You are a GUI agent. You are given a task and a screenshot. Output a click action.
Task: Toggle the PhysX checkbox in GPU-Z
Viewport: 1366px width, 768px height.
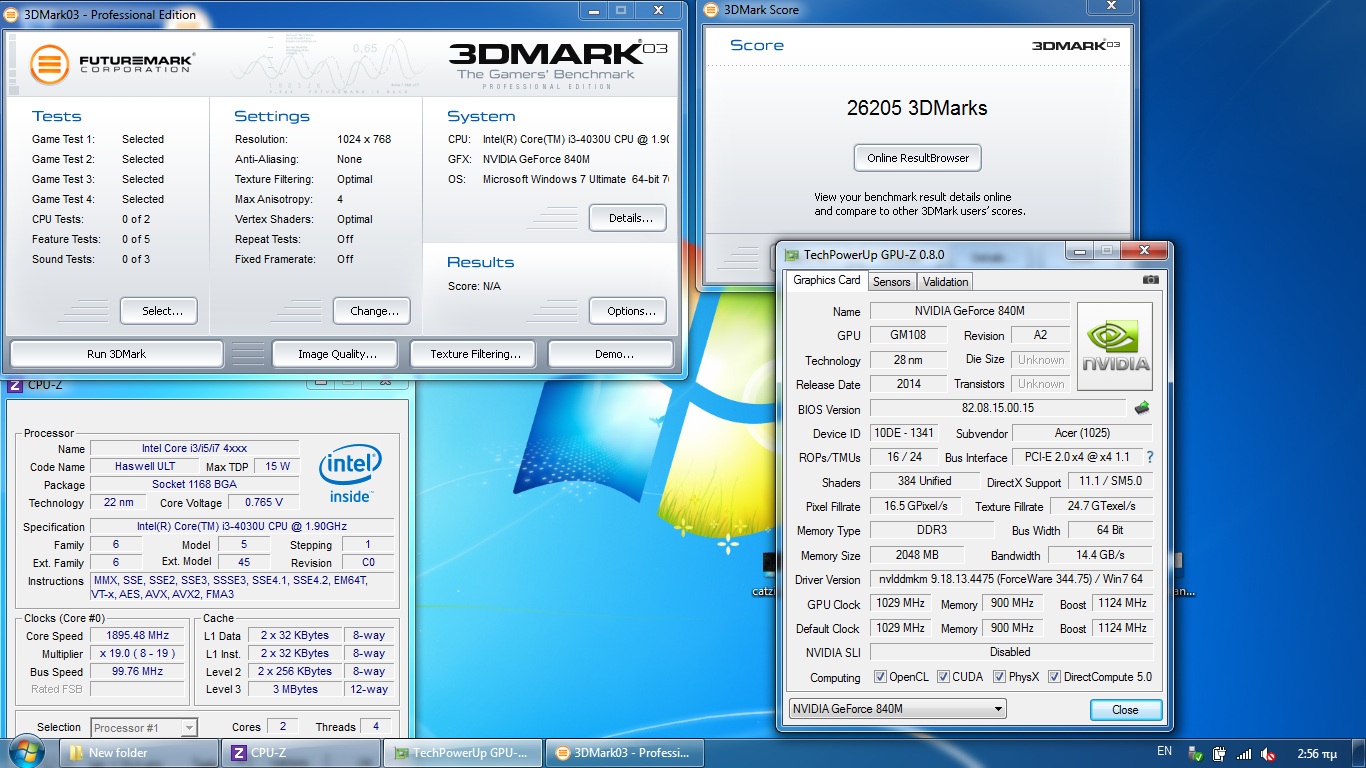999,677
